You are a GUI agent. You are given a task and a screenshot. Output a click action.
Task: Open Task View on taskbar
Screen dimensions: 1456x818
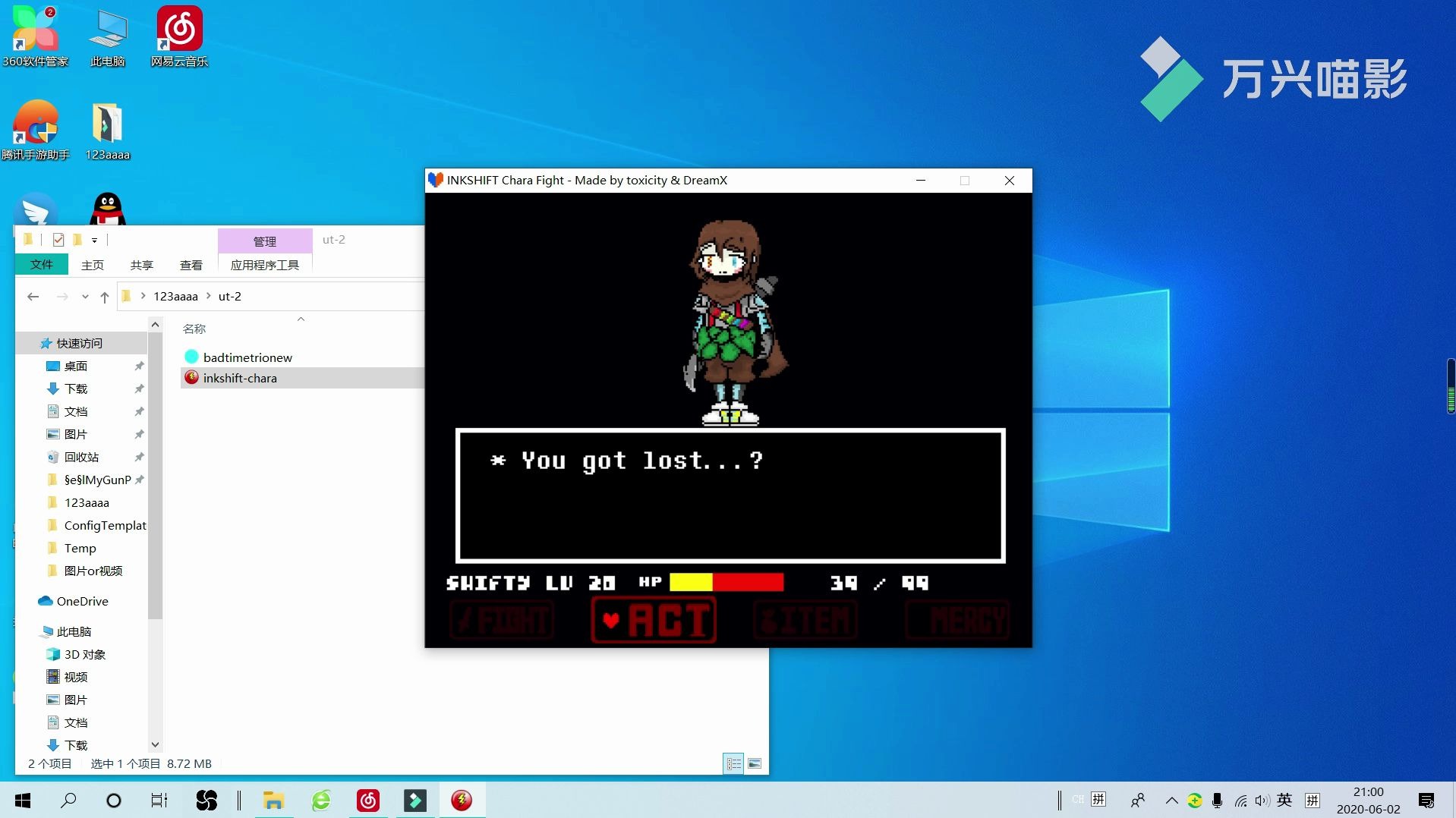pos(159,800)
